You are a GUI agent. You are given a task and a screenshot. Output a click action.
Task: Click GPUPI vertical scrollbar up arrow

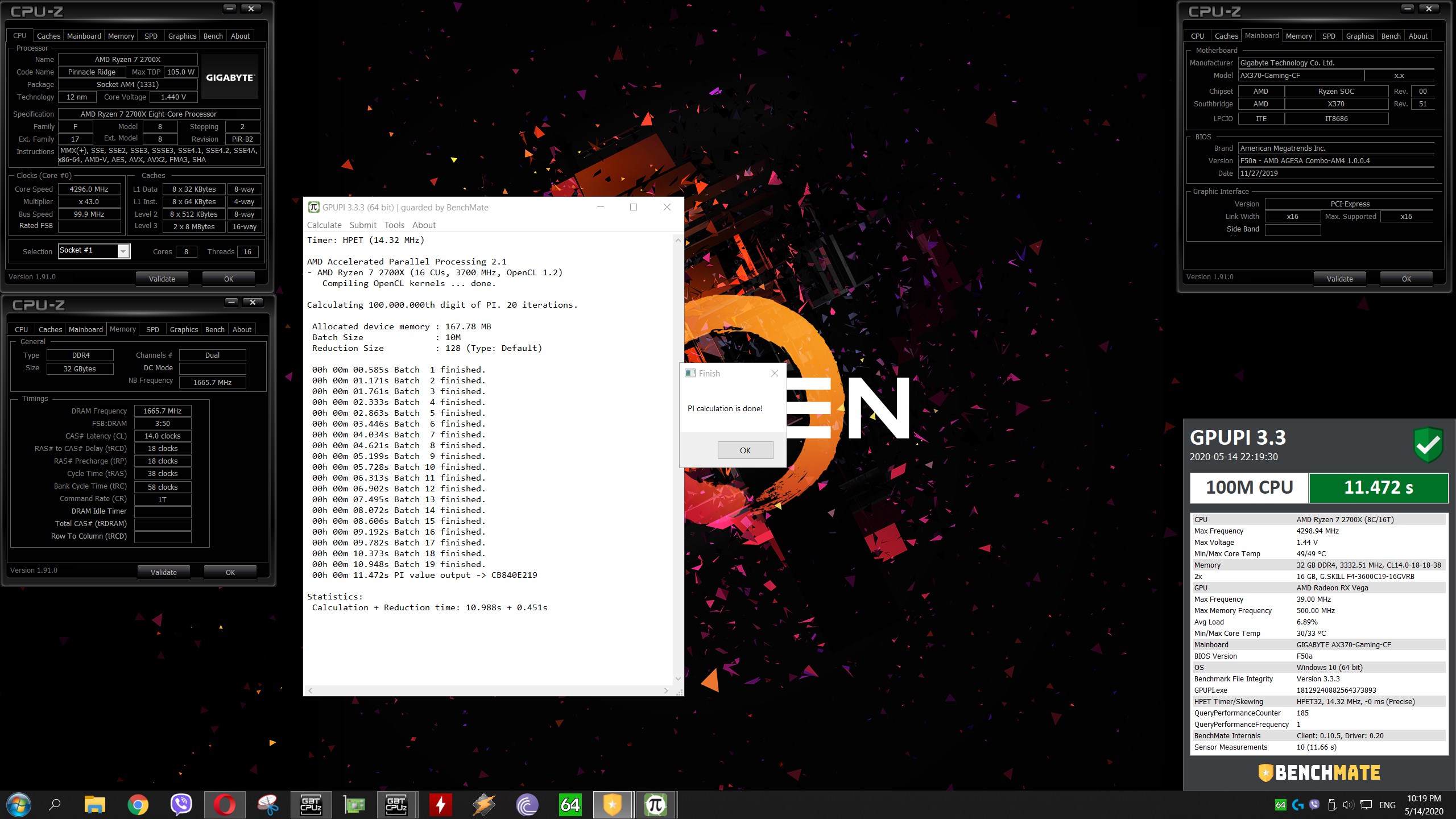pos(678,241)
